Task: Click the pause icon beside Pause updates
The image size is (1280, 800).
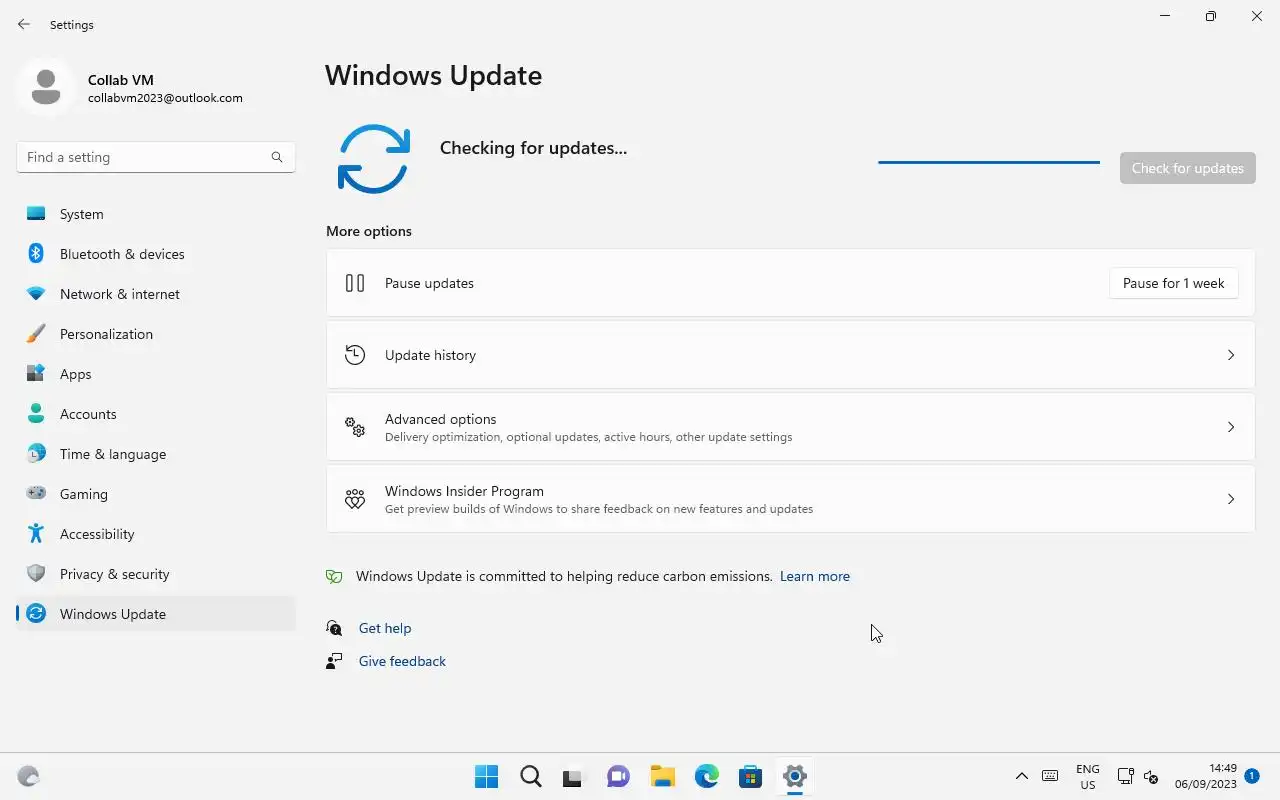Action: [355, 283]
